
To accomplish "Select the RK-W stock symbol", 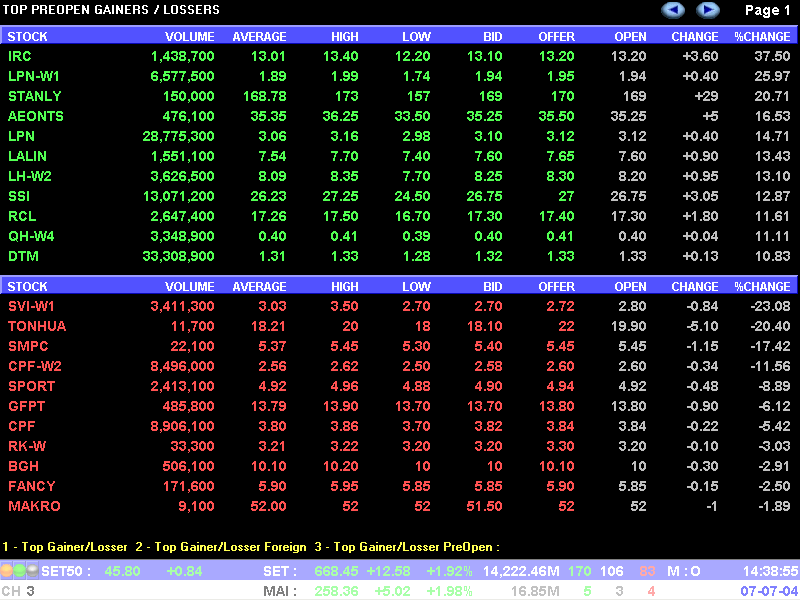I will [27, 446].
